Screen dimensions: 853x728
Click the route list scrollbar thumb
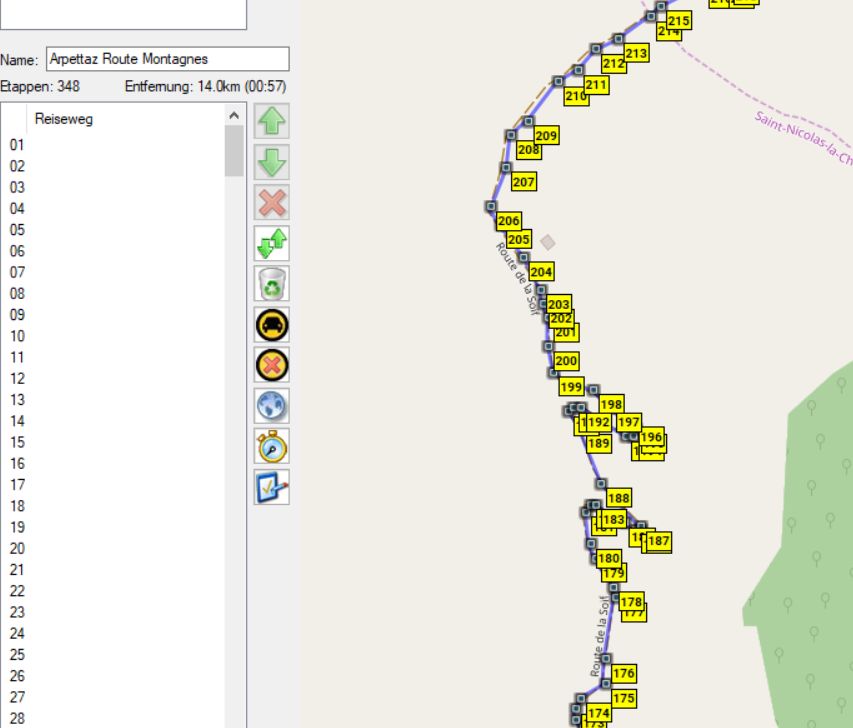(x=234, y=150)
